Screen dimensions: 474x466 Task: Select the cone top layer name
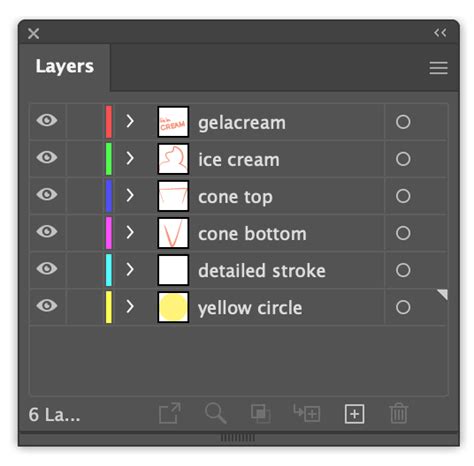(235, 197)
